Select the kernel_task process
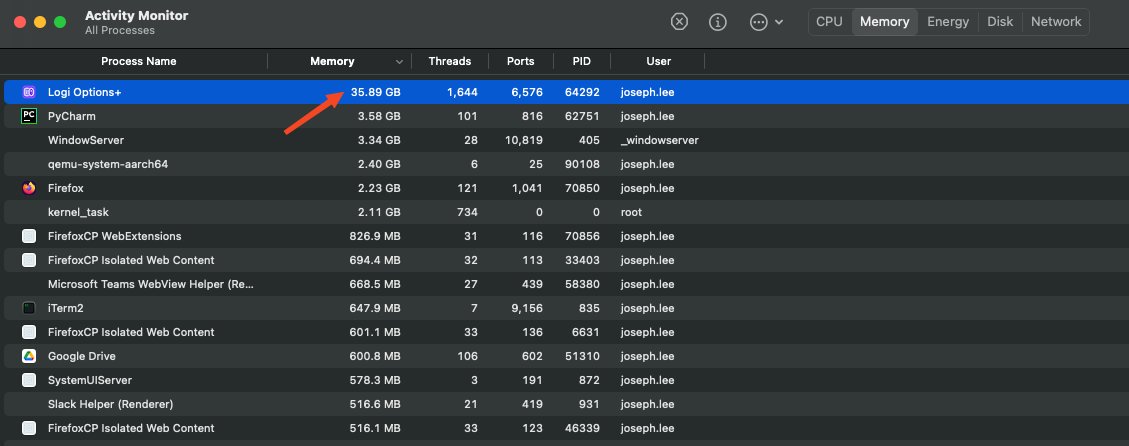This screenshot has width=1129, height=446. point(78,212)
